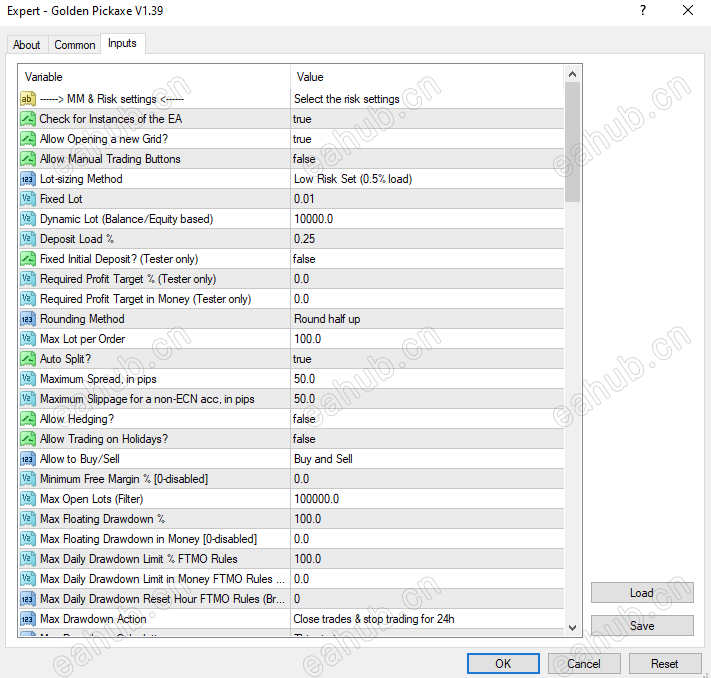Click the scrollbar down arrow of the inputs list
Screen dimensions: 711x678
tap(572, 628)
